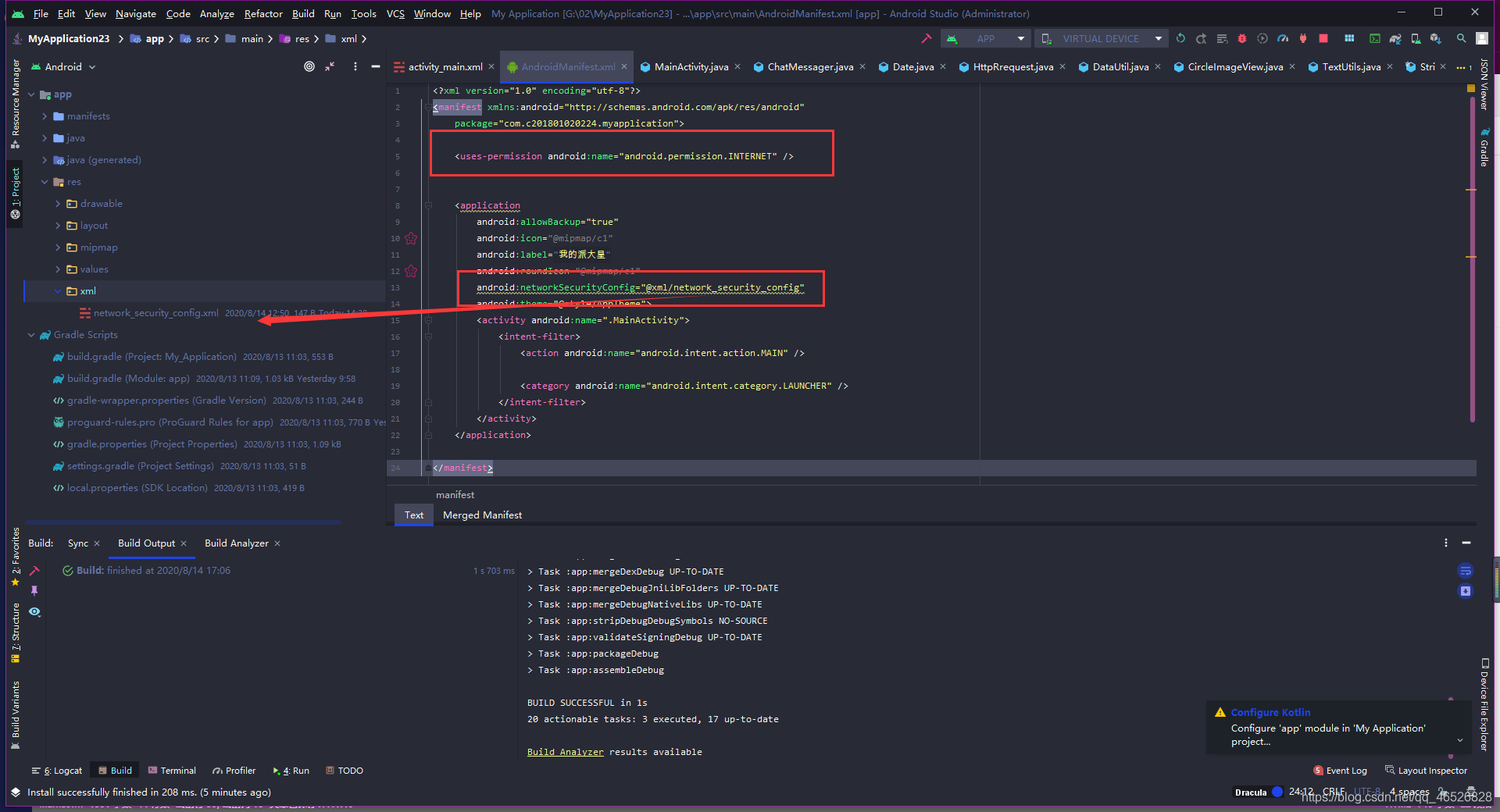Click the Search Everywhere magnifier icon

(1461, 38)
